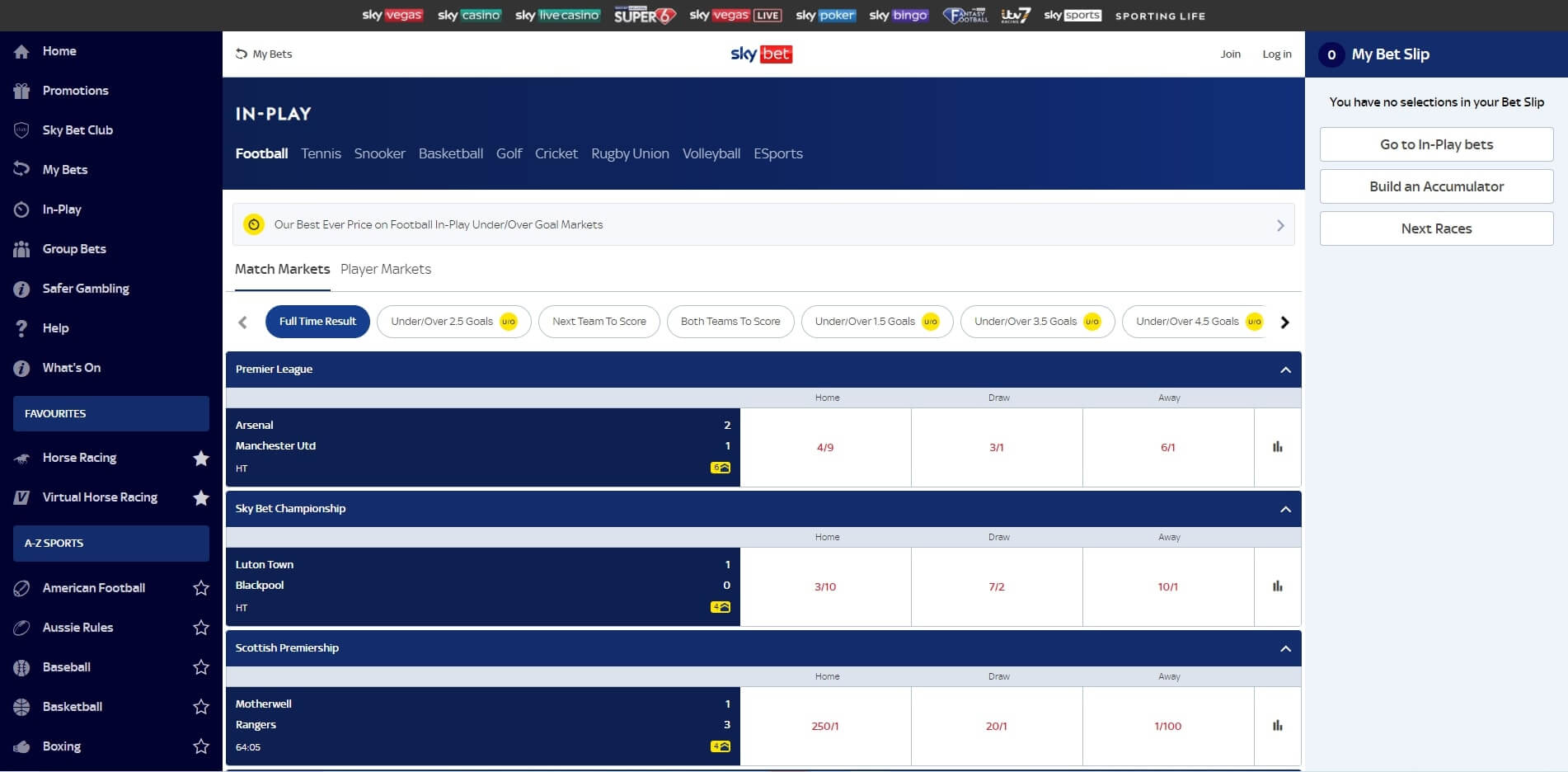Bet on Arsenal home win at 4/9
1568x772 pixels.
tap(825, 447)
